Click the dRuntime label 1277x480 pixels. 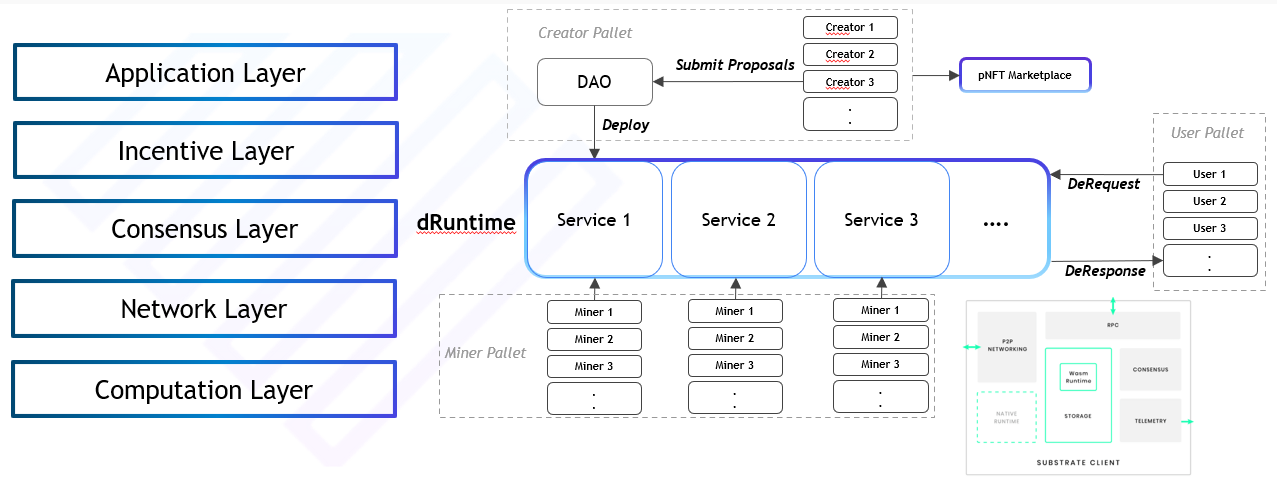tap(466, 222)
